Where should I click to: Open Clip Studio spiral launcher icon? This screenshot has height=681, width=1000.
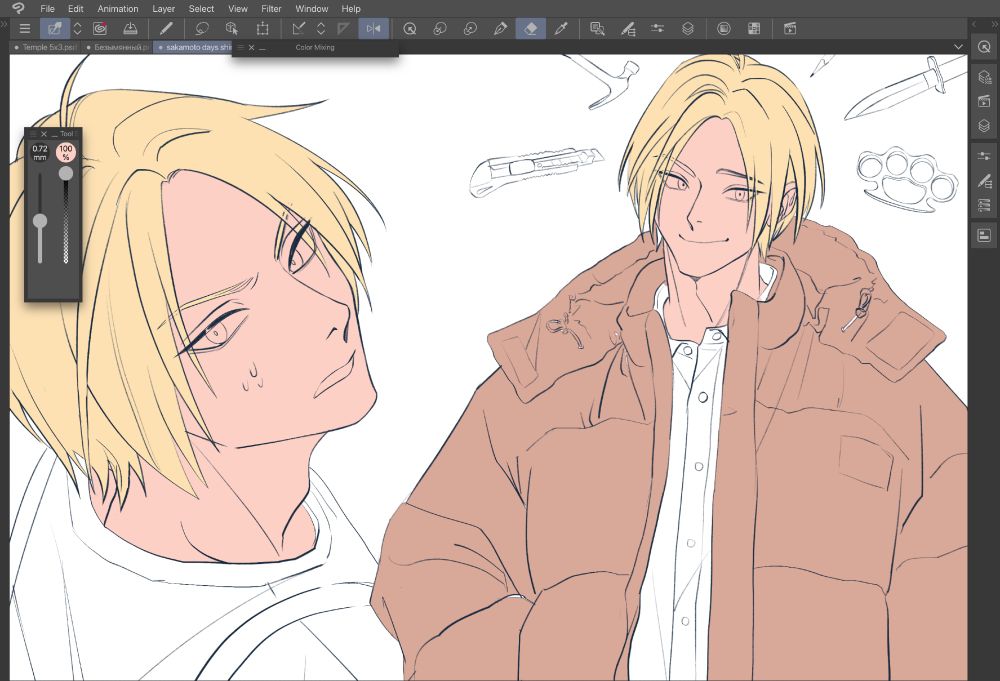100,29
